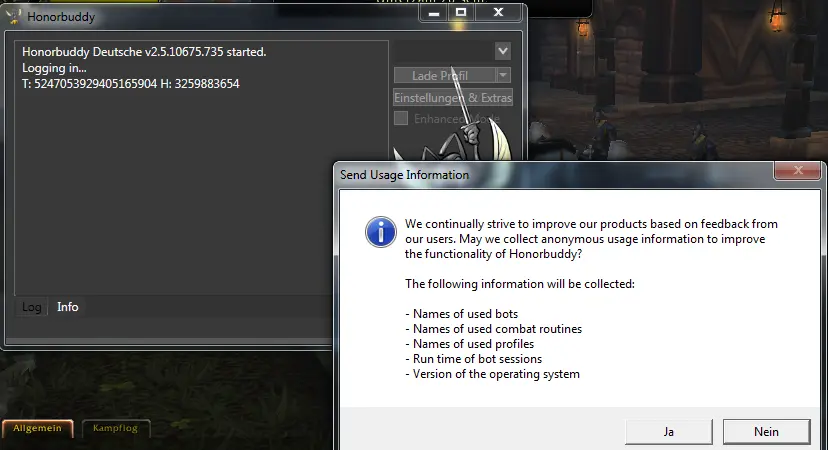Select the Kampflog chat tab
This screenshot has height=450, width=828.
pos(116,428)
